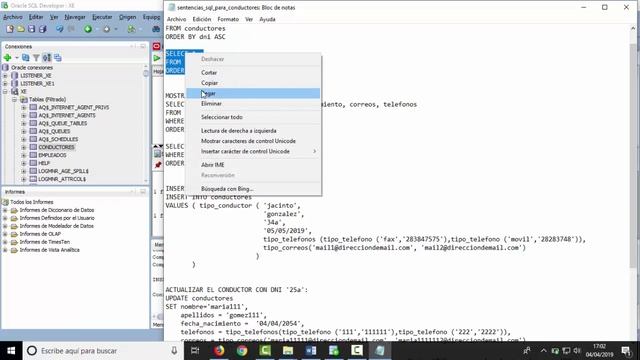This screenshot has height=360, width=640.
Task: Click the green Run Statement play icon
Action: (157, 58)
